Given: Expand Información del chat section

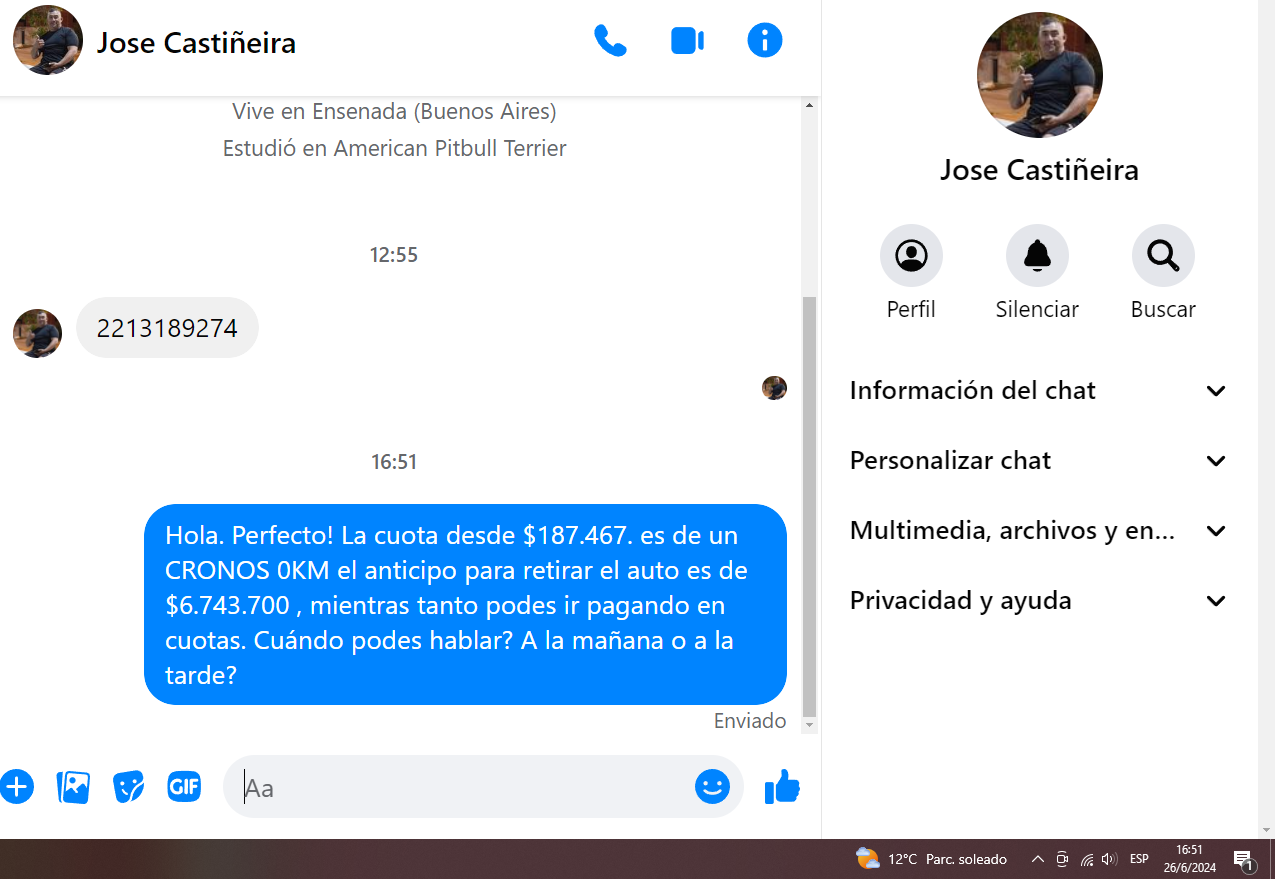Looking at the screenshot, I should (1037, 391).
